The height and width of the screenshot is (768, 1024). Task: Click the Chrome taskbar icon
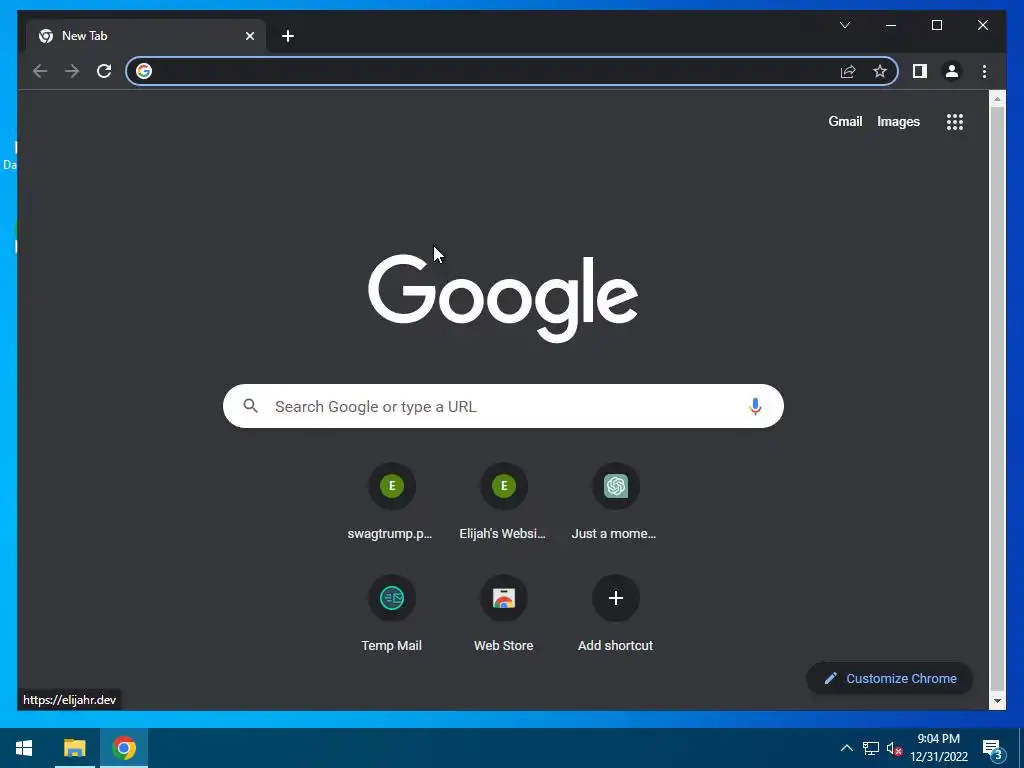pos(124,748)
